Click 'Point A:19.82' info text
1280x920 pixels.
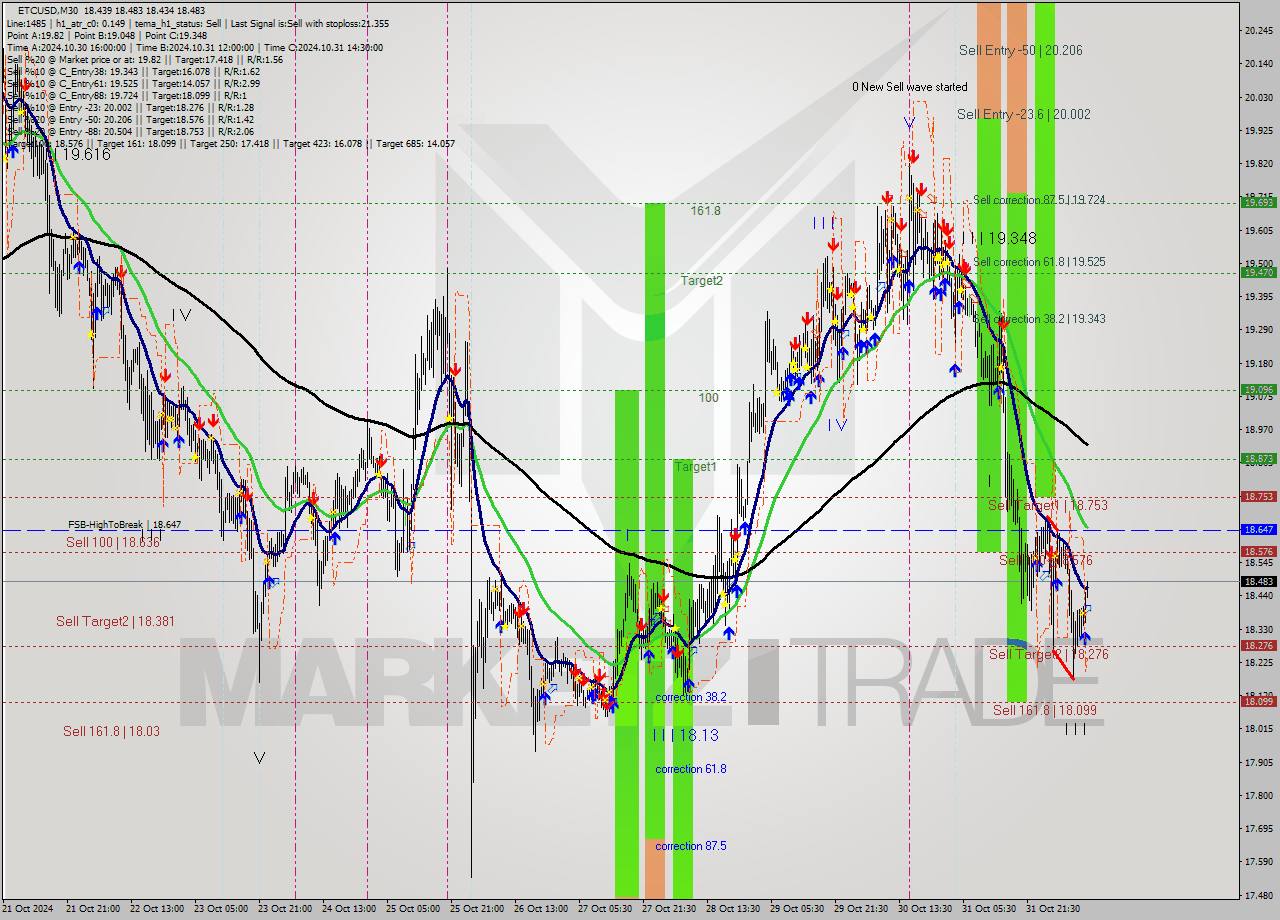(x=34, y=35)
